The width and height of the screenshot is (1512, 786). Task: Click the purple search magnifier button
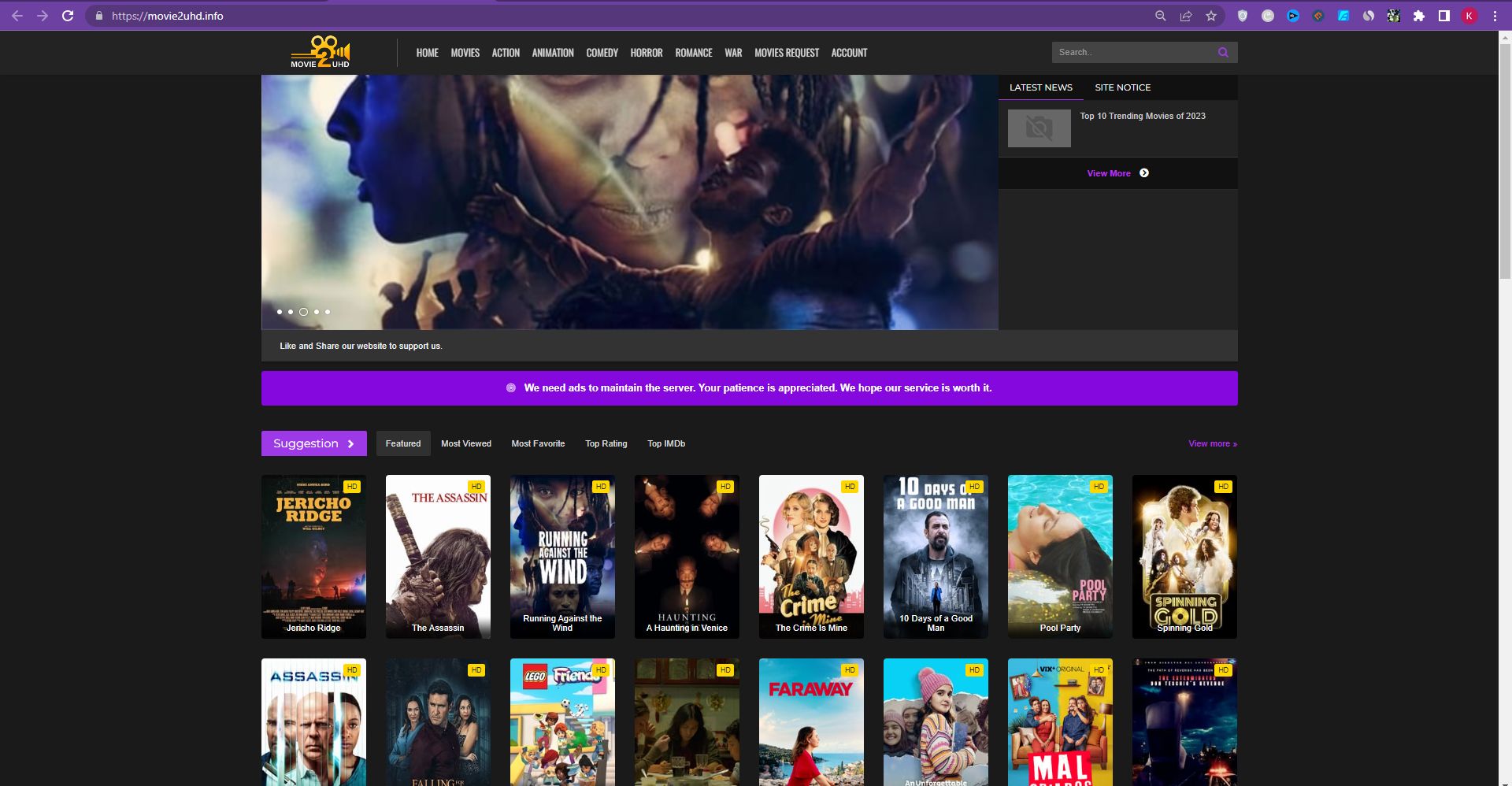(1223, 52)
